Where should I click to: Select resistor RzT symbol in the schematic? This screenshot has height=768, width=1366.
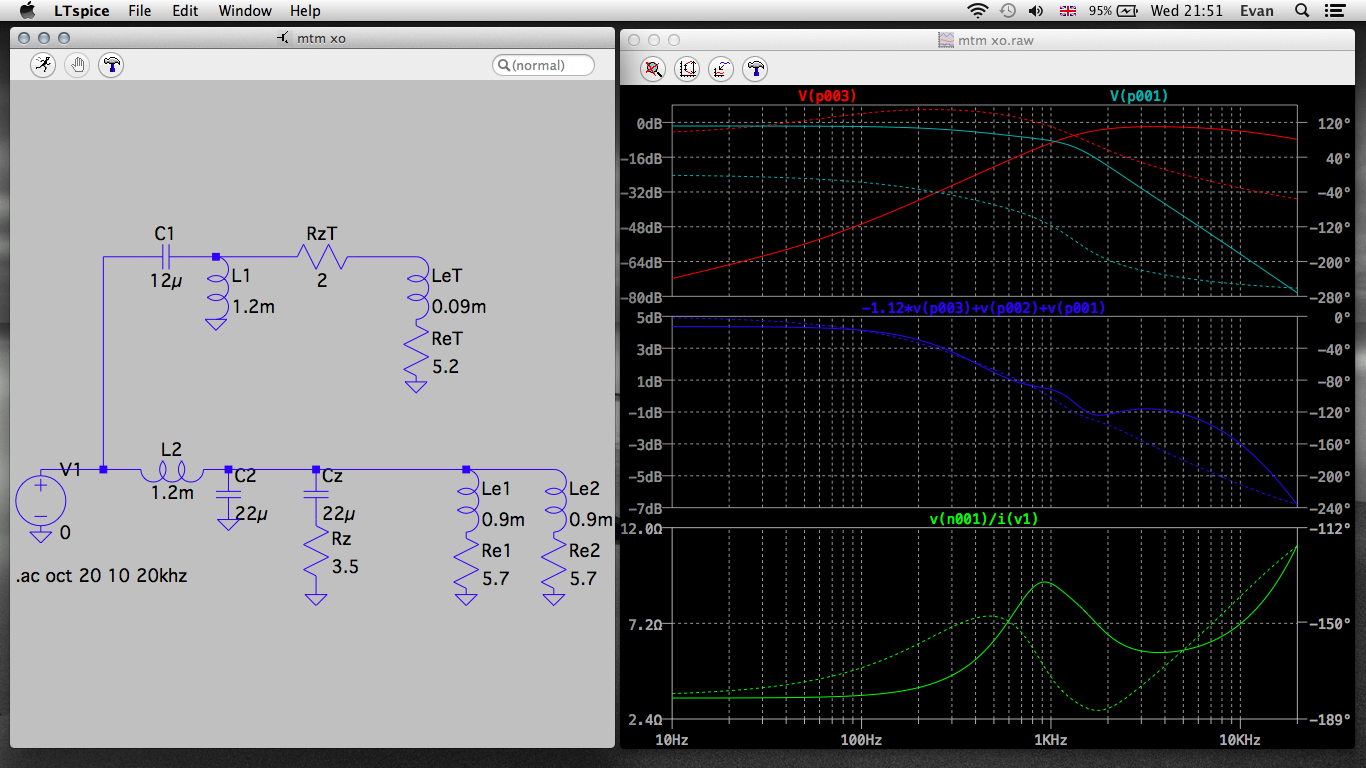[321, 257]
